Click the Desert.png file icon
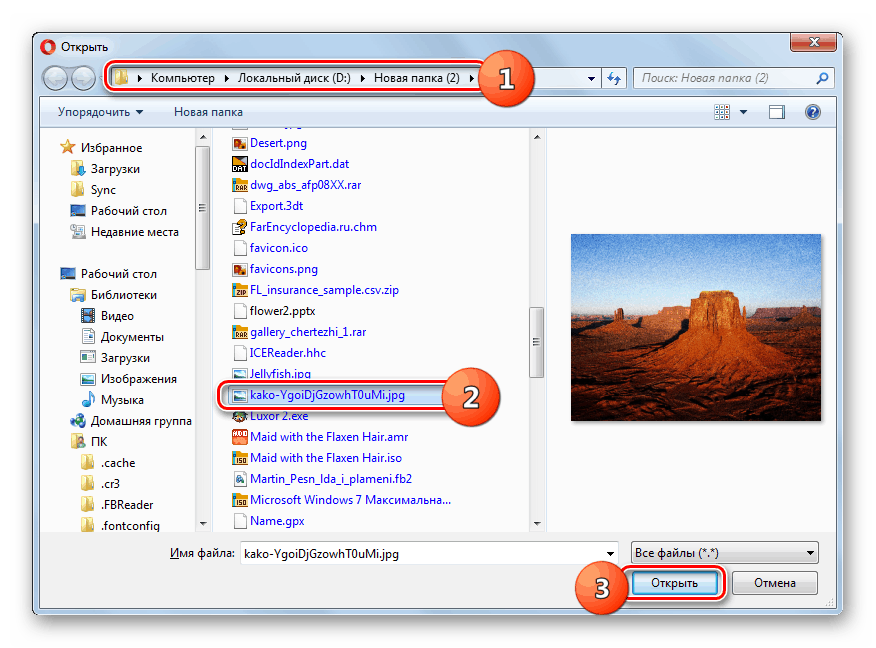Image resolution: width=876 pixels, height=648 pixels. [240, 144]
